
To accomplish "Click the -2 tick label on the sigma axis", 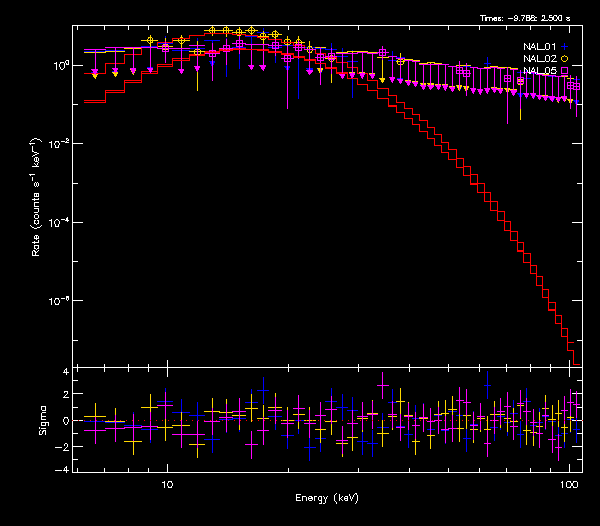I will tap(62, 445).
